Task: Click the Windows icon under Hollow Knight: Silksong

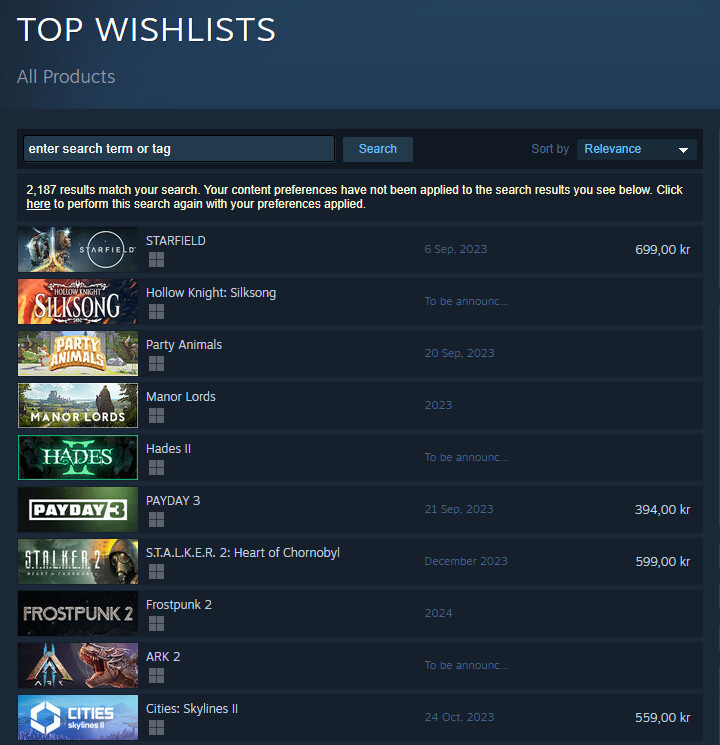Action: [x=156, y=312]
